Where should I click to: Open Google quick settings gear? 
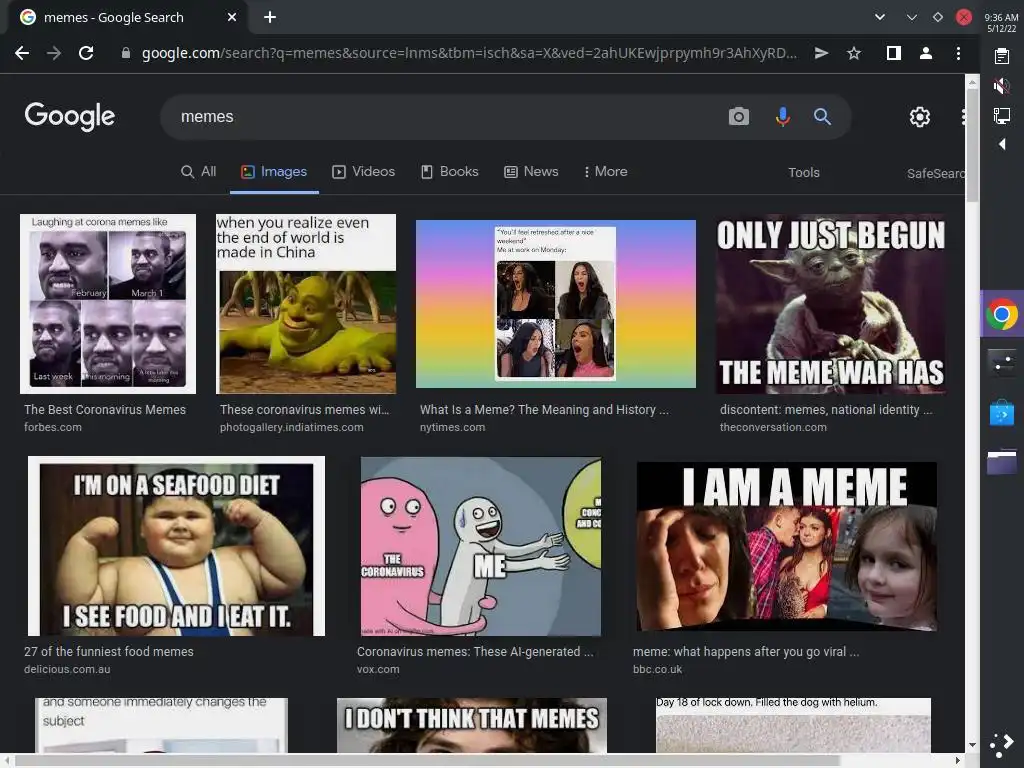[x=920, y=117]
